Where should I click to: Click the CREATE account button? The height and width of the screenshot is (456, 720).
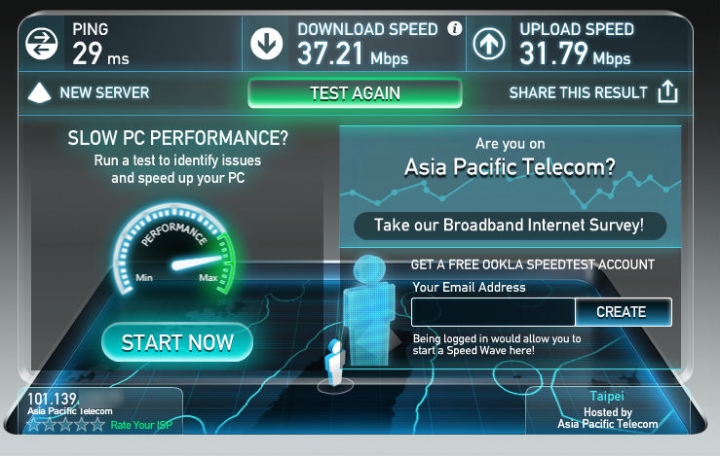pos(623,312)
